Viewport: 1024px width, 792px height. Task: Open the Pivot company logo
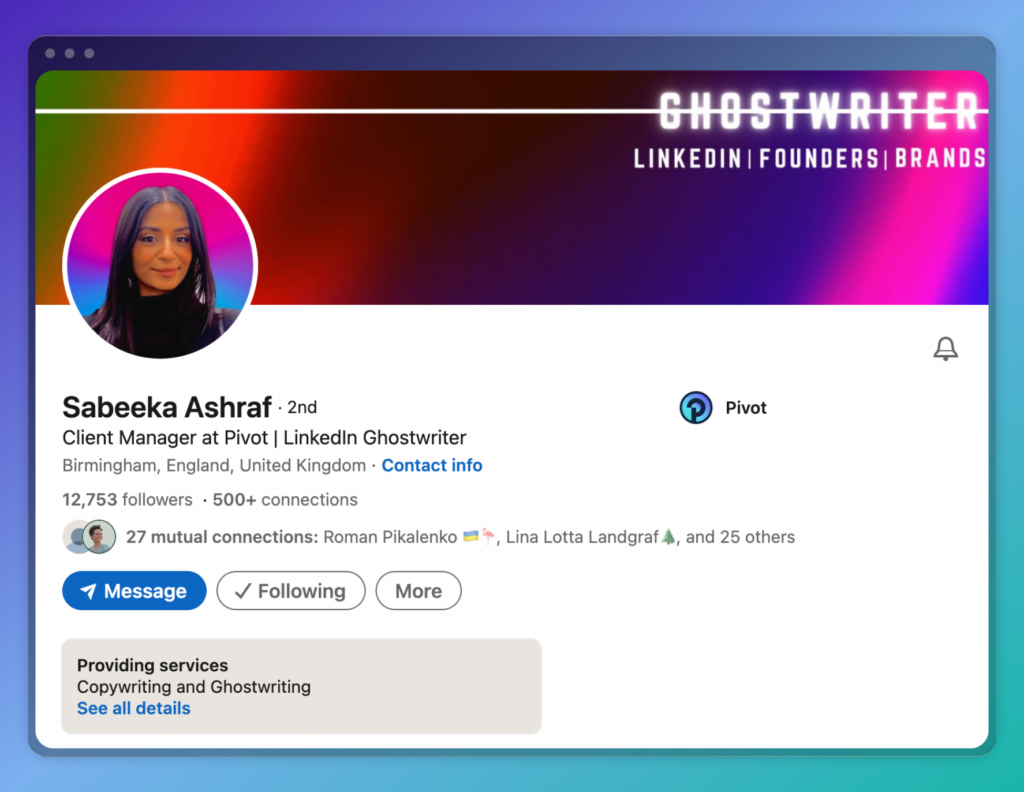[696, 407]
